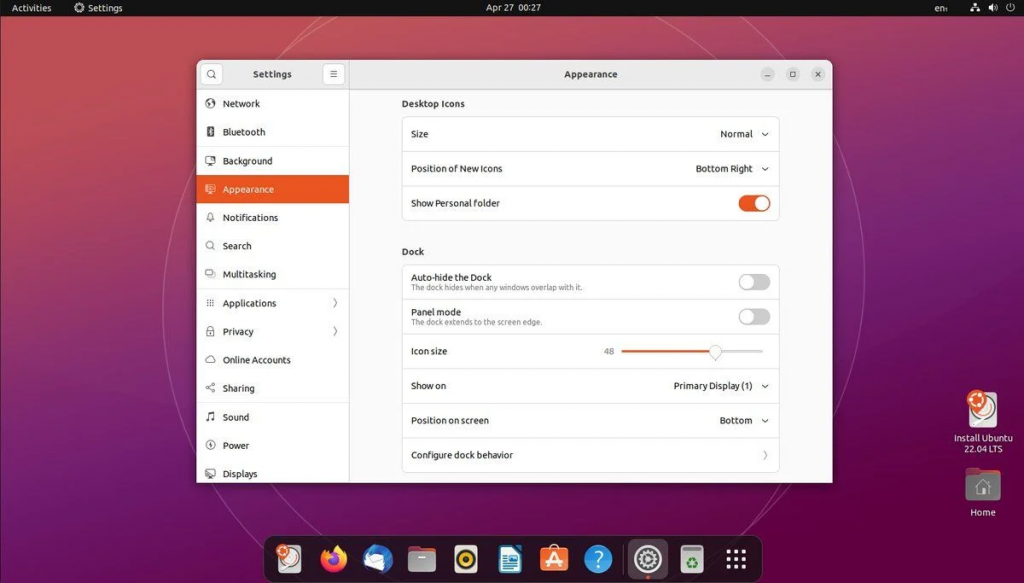Open the desktop icon Size dropdown
The image size is (1024, 583).
pyautogui.click(x=744, y=134)
